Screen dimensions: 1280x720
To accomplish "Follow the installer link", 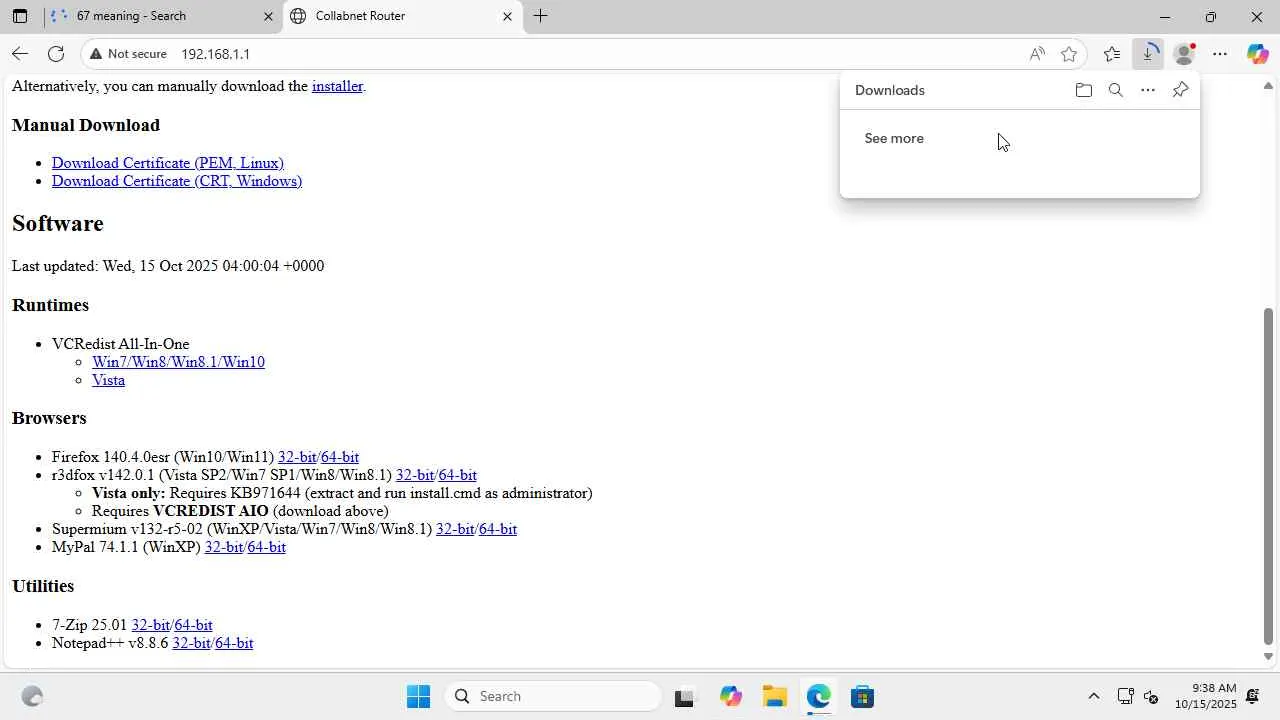I will pos(337,86).
